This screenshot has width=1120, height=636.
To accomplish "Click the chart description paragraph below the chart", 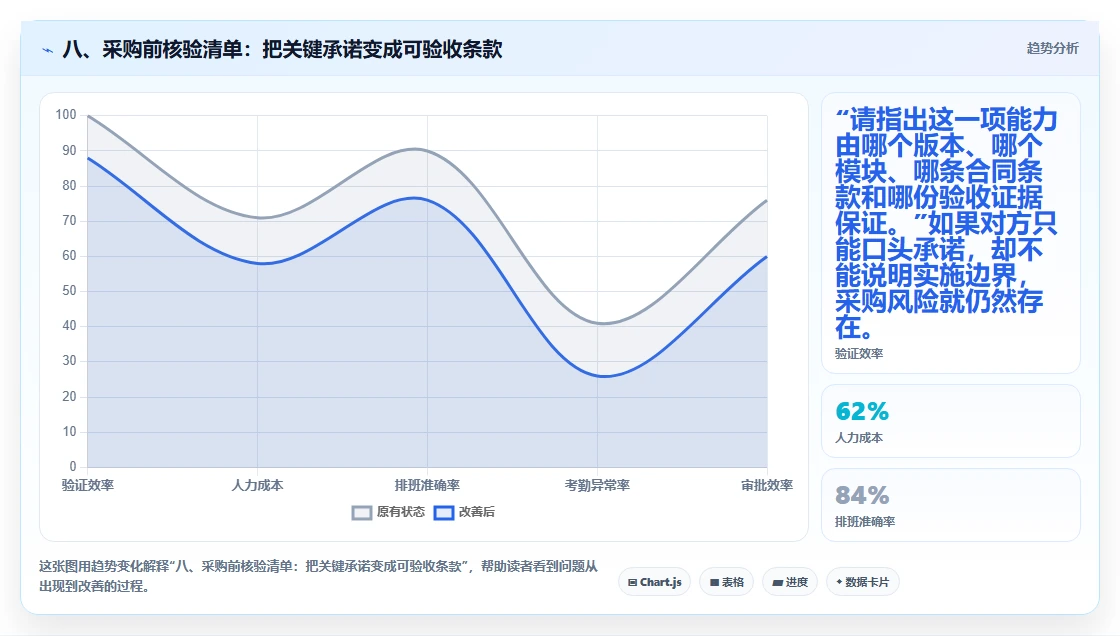I will [318, 576].
